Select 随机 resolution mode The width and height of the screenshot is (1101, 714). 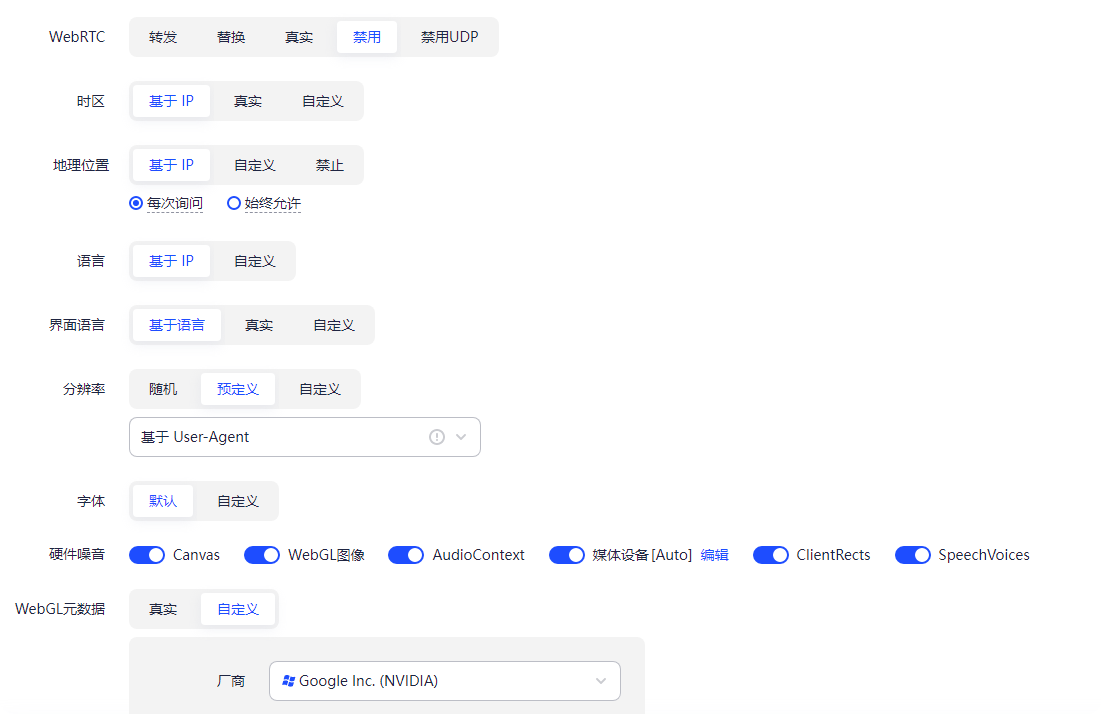pos(162,388)
